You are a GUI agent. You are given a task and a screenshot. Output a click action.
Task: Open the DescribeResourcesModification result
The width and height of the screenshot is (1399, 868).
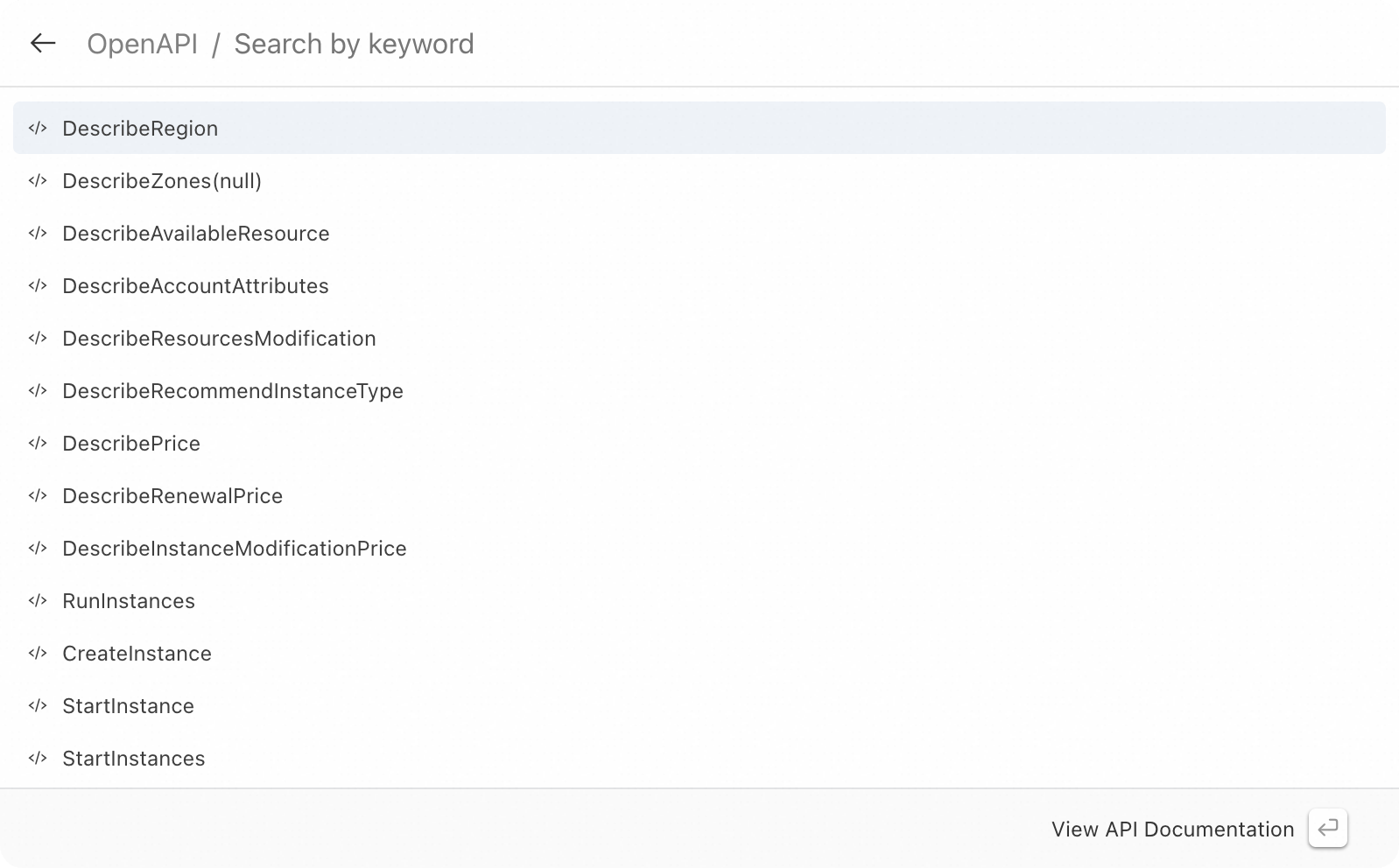point(219,339)
